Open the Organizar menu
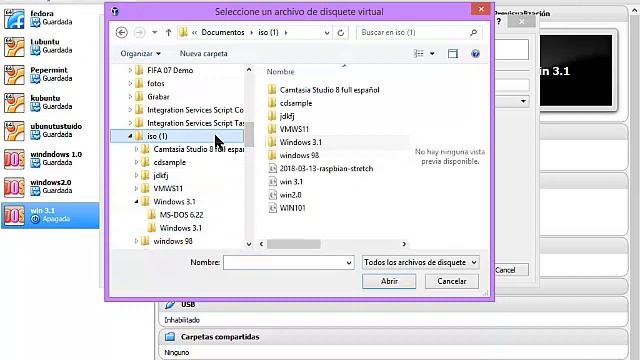This screenshot has height=360, width=640. pos(140,53)
